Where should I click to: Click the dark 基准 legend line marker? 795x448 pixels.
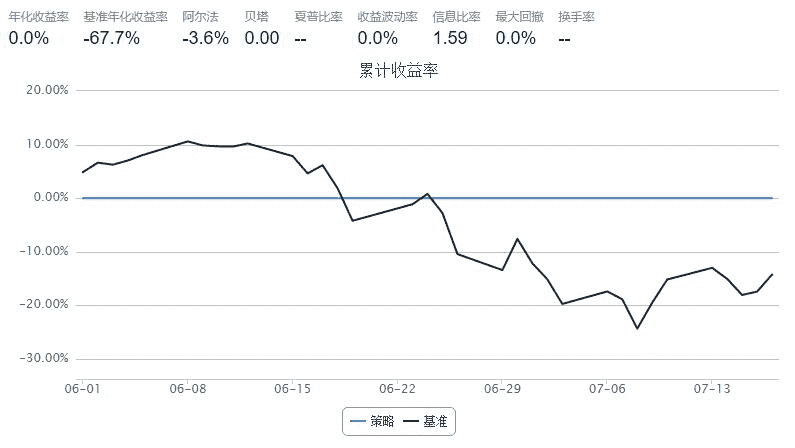tap(412, 422)
